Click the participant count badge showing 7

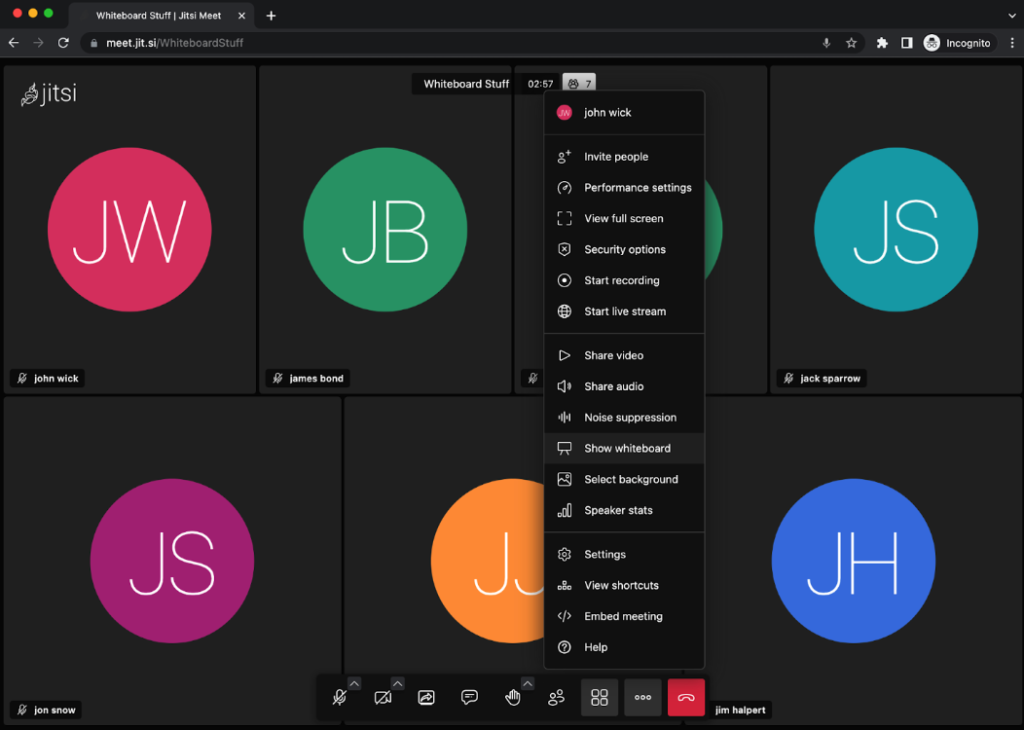(x=579, y=84)
